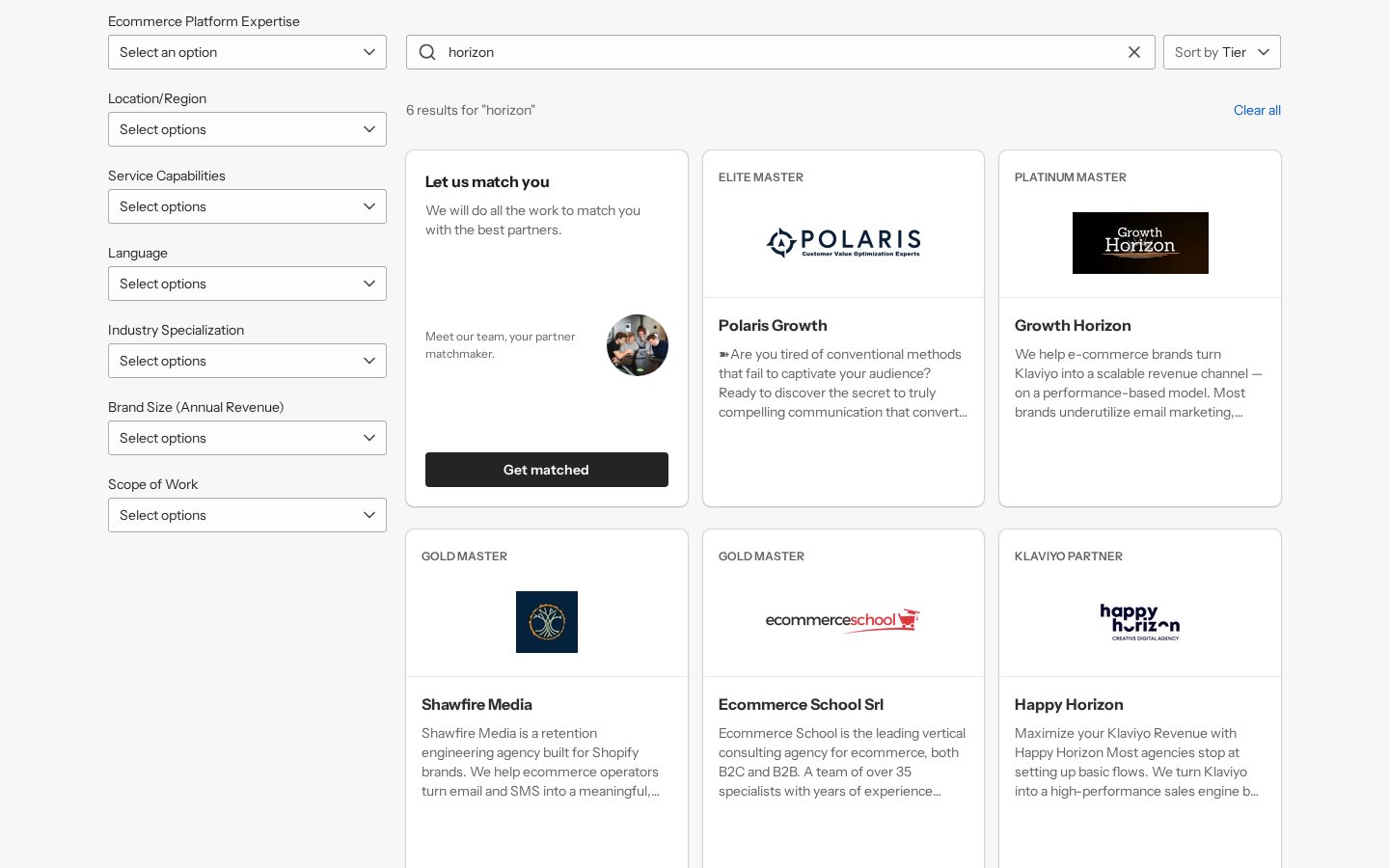The image size is (1389, 868).
Task: Click the KLAVIYO PARTNER tier label
Action: 1069,556
